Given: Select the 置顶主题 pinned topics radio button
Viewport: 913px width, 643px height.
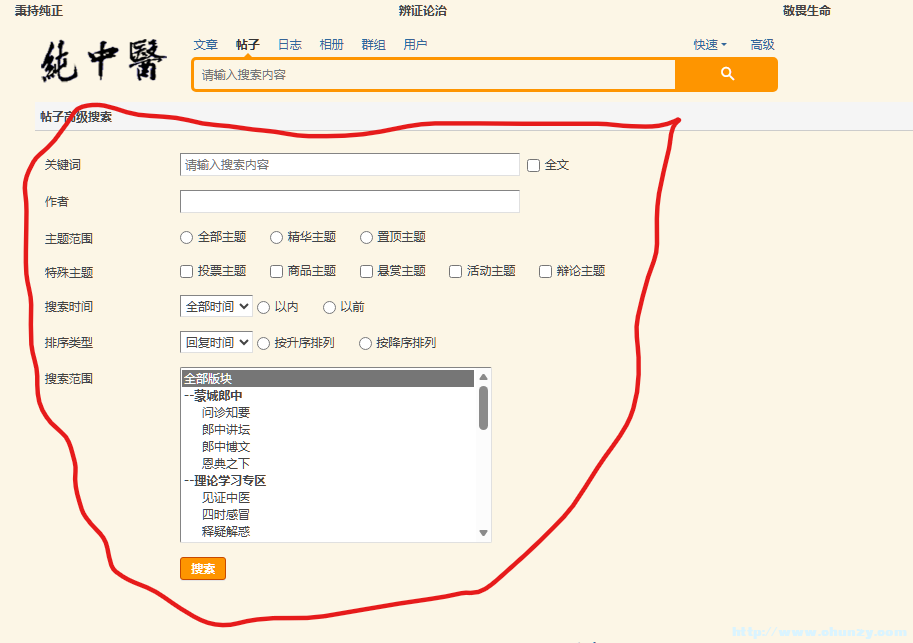Looking at the screenshot, I should click(366, 237).
